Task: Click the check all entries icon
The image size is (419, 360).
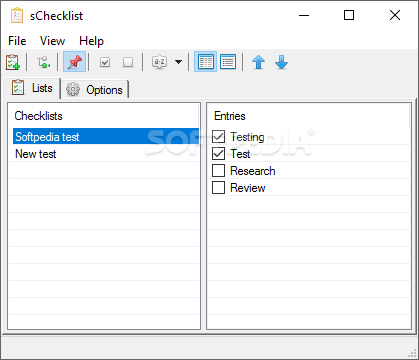Action: (x=105, y=62)
